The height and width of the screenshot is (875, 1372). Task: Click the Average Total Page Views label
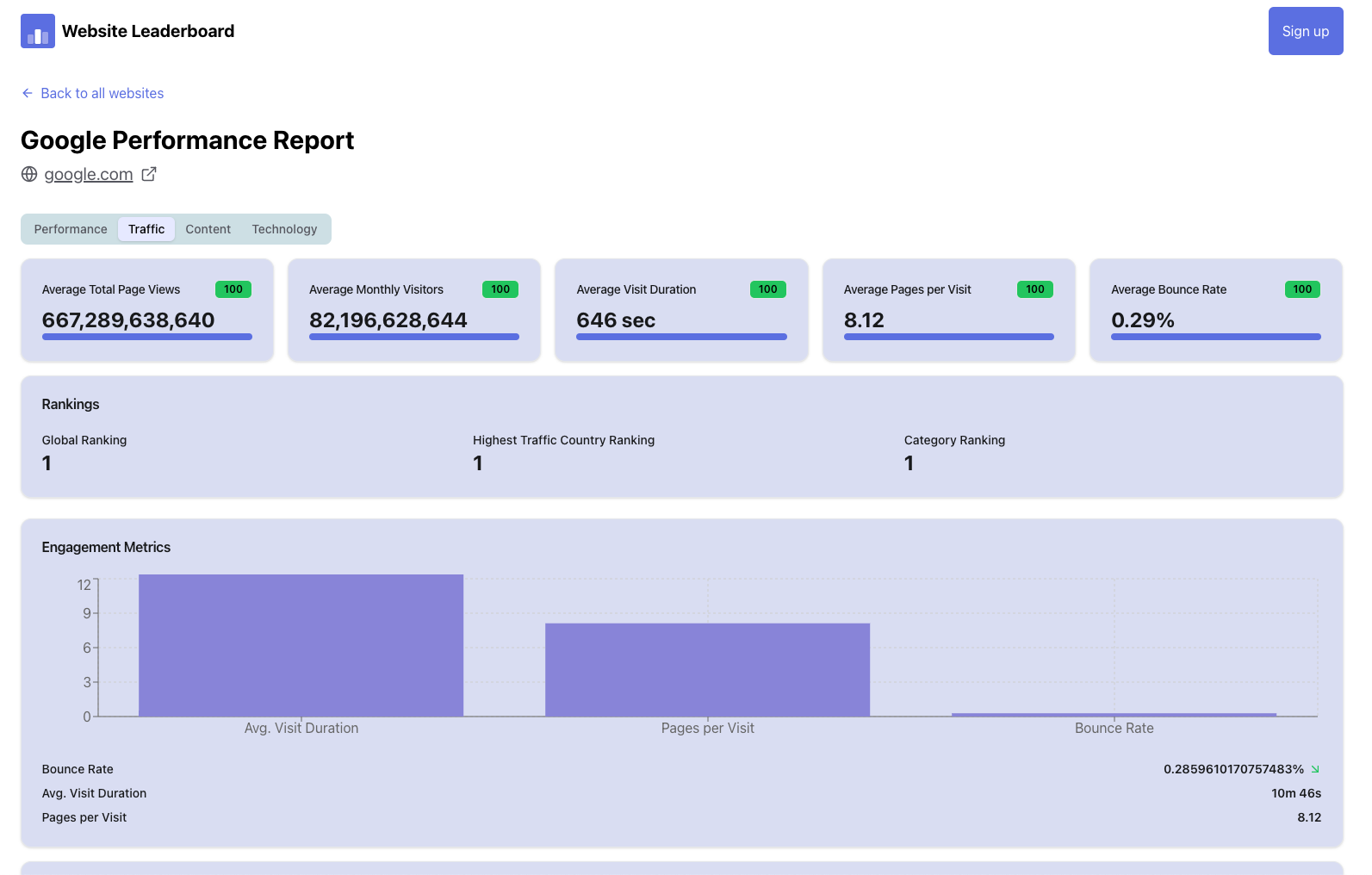pos(111,289)
